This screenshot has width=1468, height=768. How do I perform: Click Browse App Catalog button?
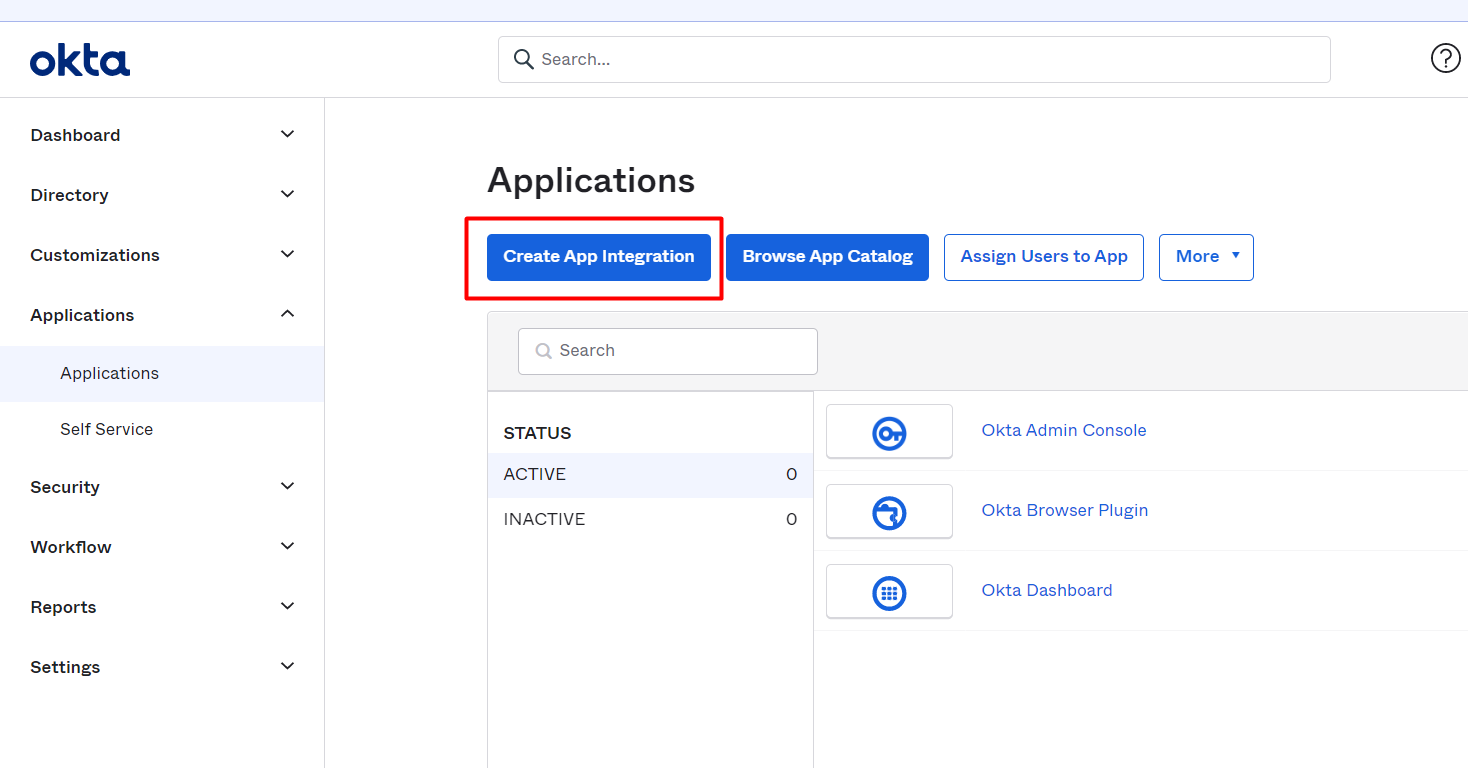pos(827,257)
